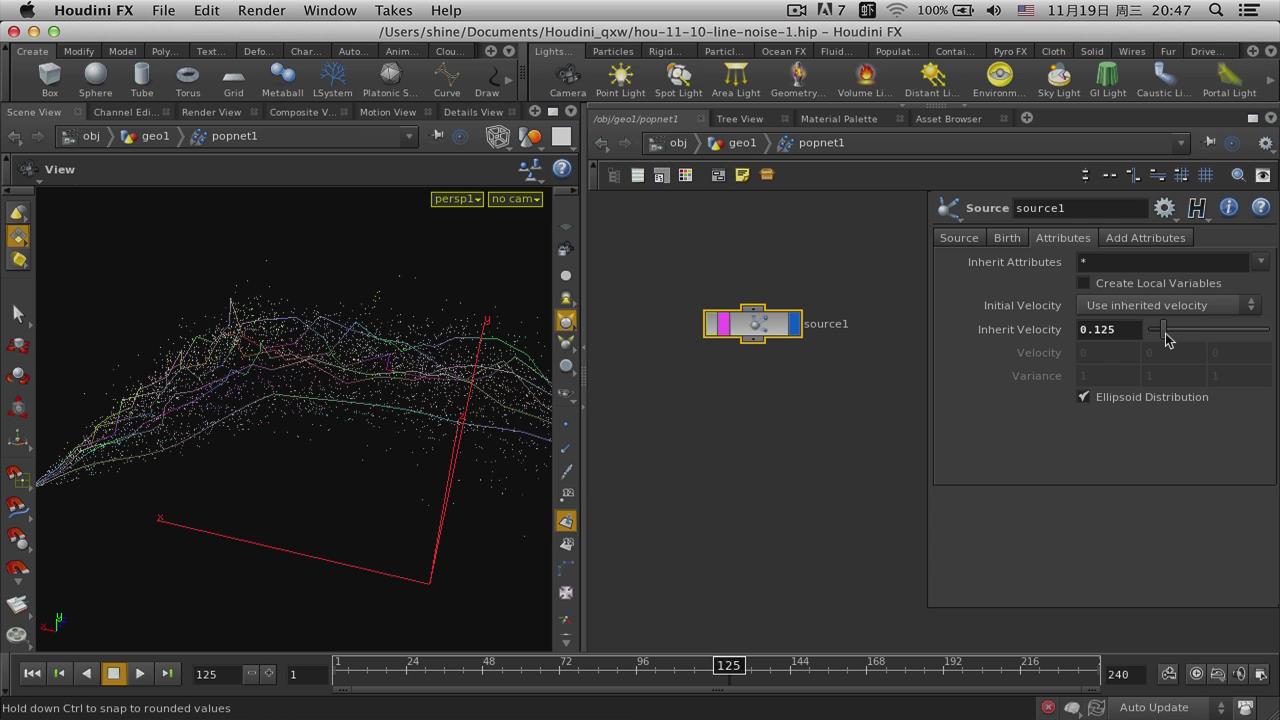This screenshot has height=720, width=1280.
Task: Stop playback
Action: [x=113, y=674]
